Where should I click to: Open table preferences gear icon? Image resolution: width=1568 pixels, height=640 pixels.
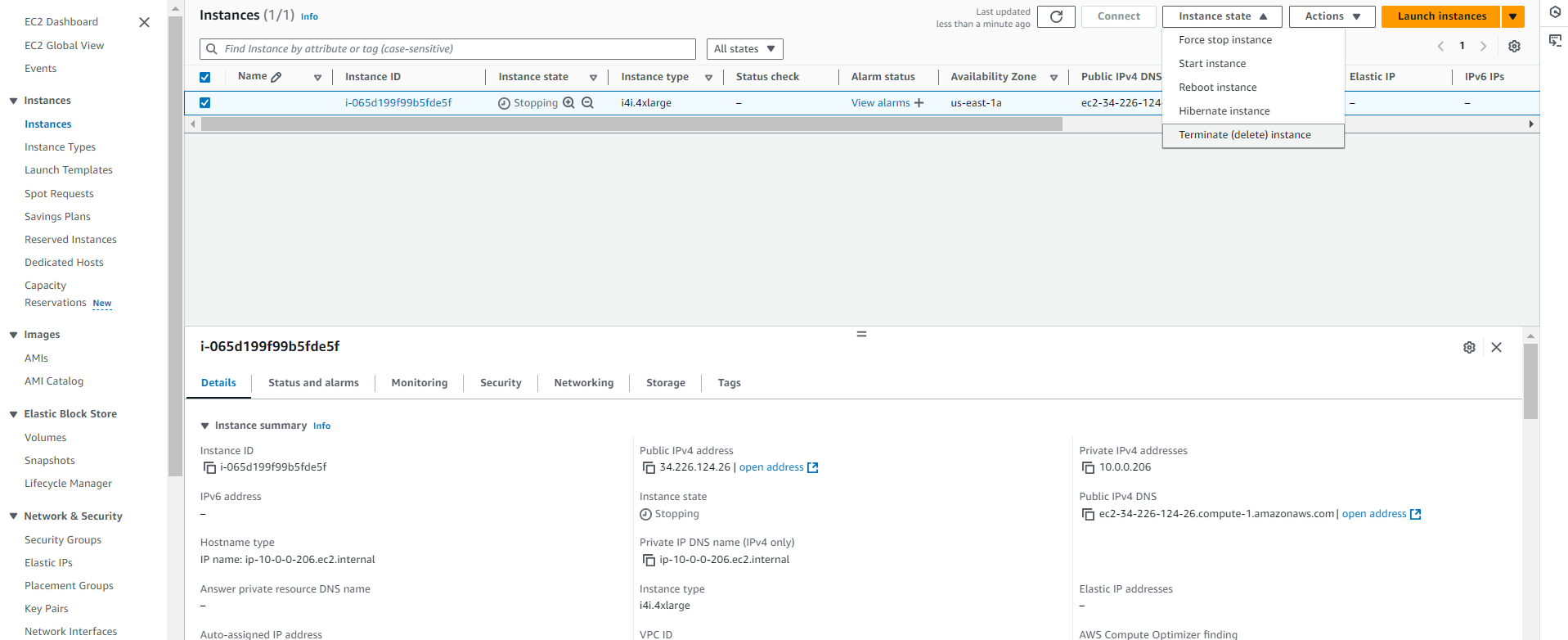click(x=1514, y=47)
